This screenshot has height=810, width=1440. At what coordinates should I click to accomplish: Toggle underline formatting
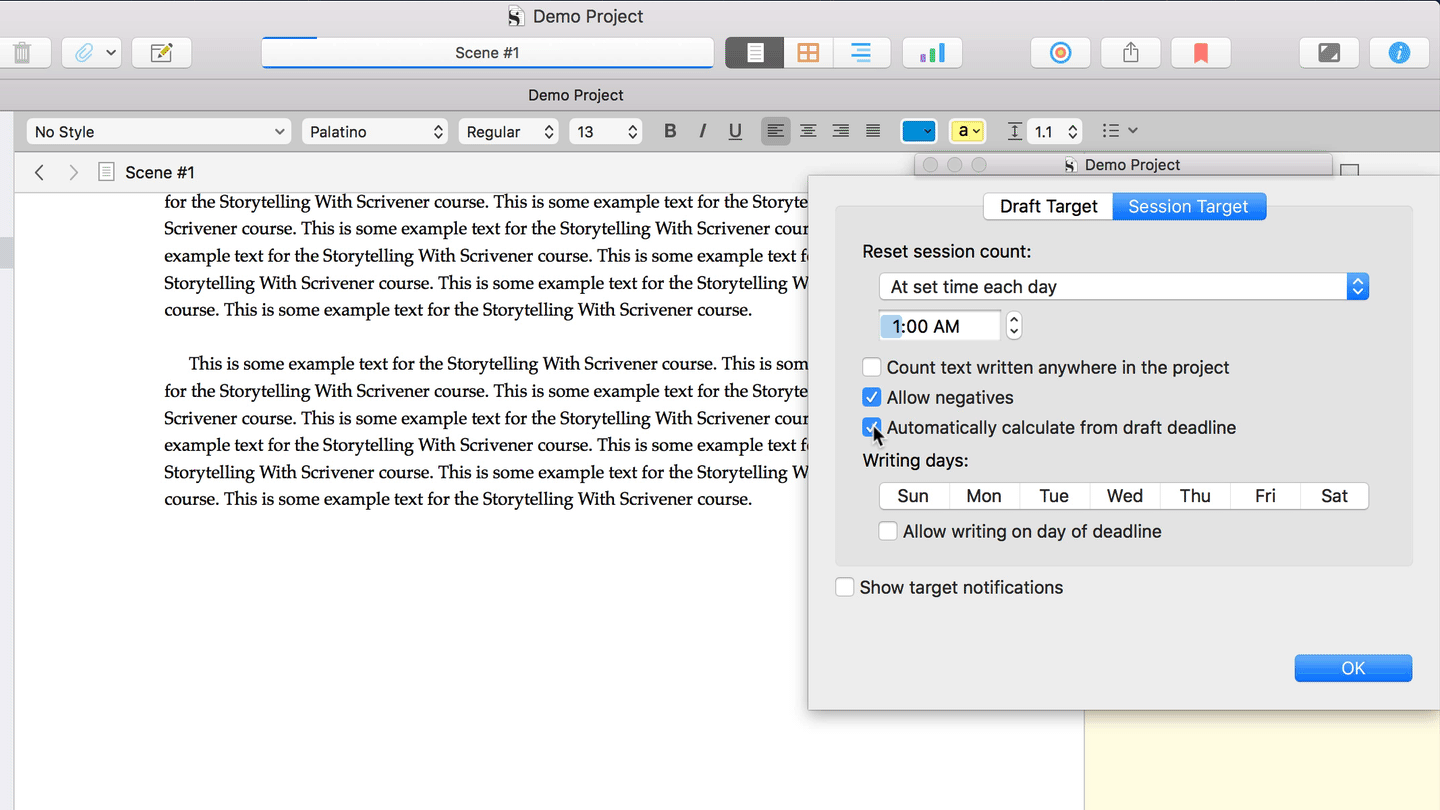click(x=735, y=131)
